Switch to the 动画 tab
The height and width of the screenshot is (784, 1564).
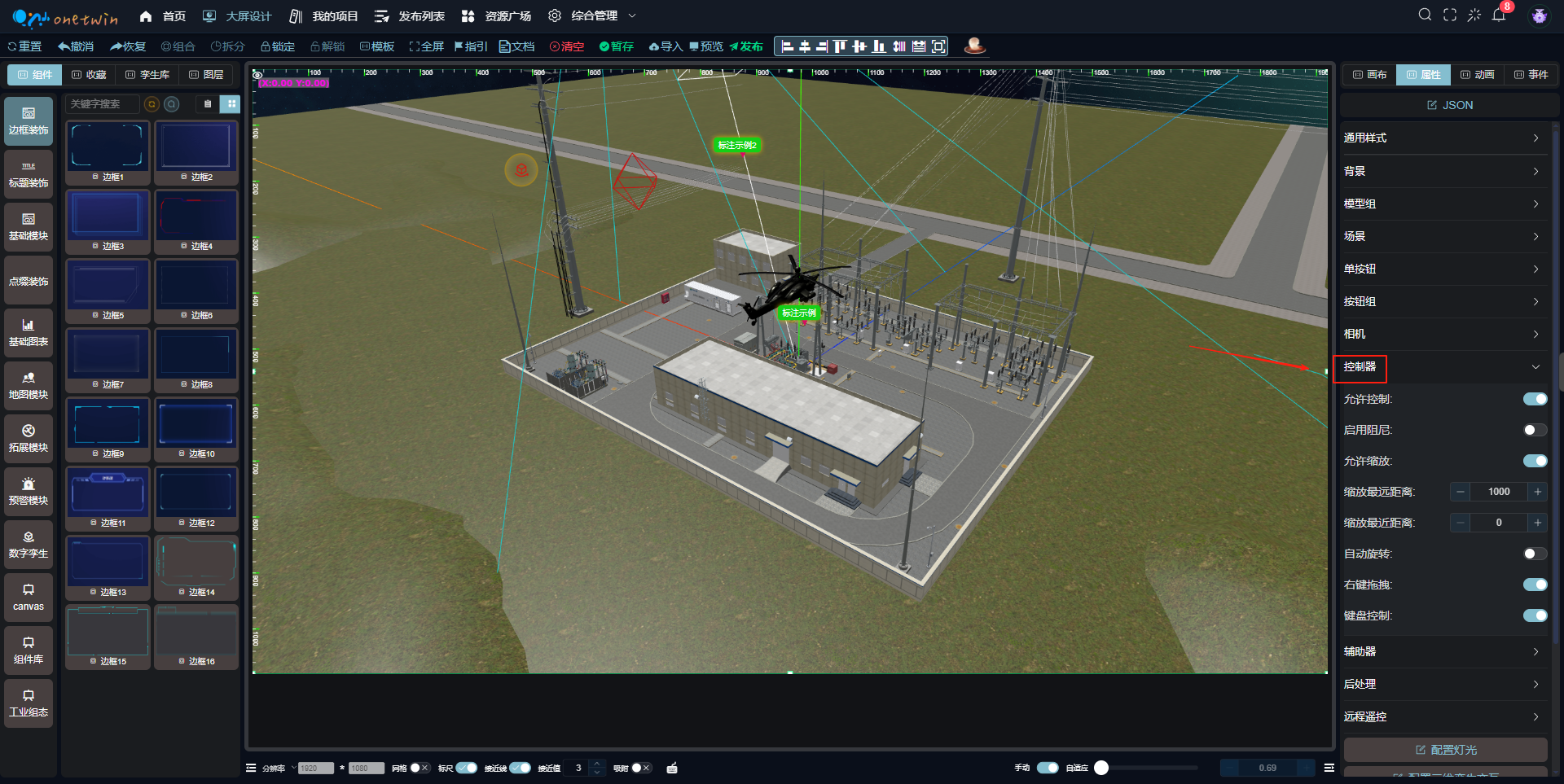click(x=1477, y=75)
